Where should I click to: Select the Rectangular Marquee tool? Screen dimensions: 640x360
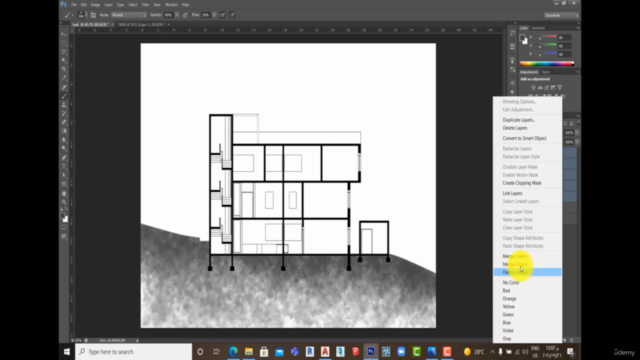pos(64,43)
